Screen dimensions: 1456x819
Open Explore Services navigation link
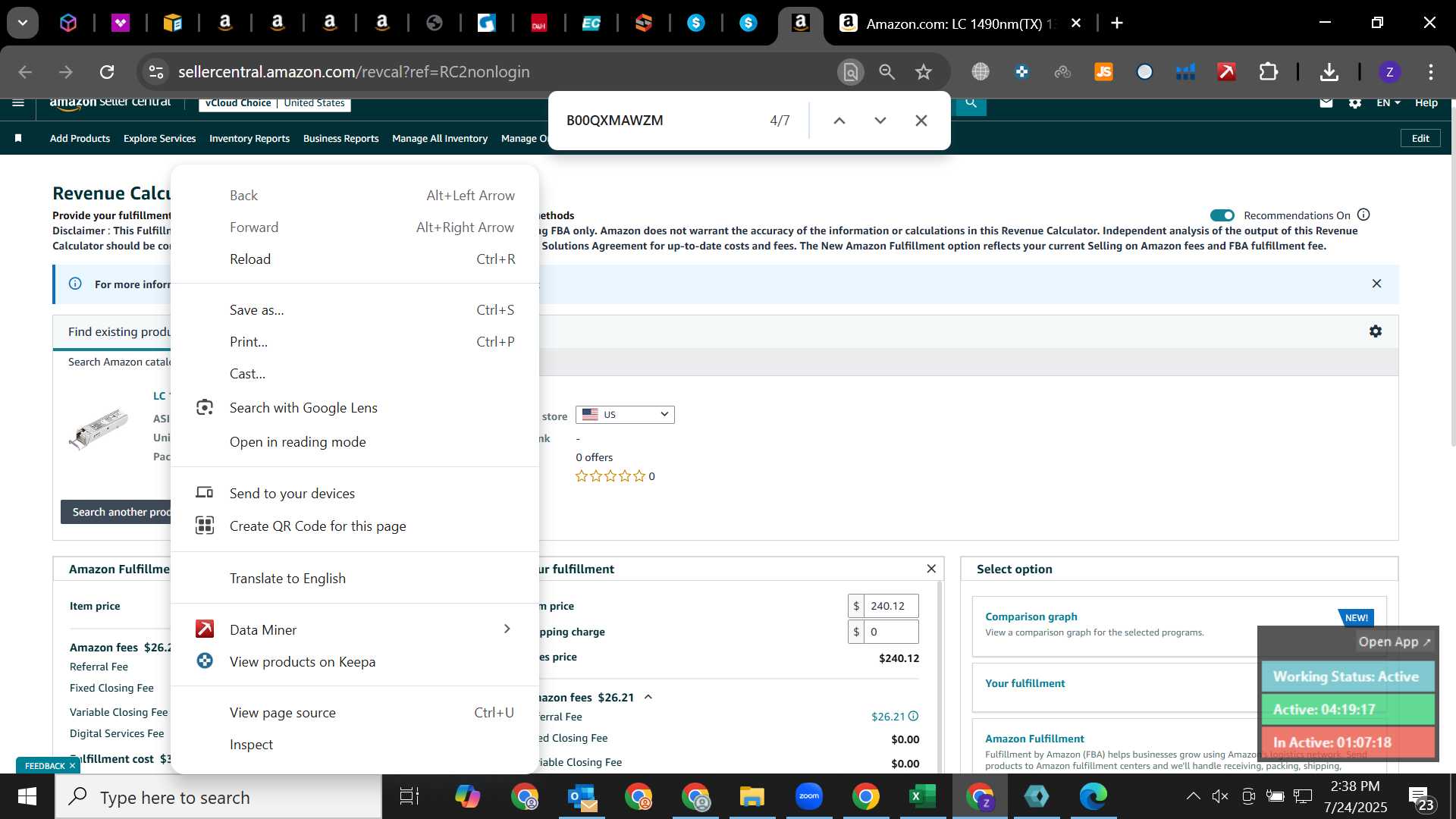point(159,139)
